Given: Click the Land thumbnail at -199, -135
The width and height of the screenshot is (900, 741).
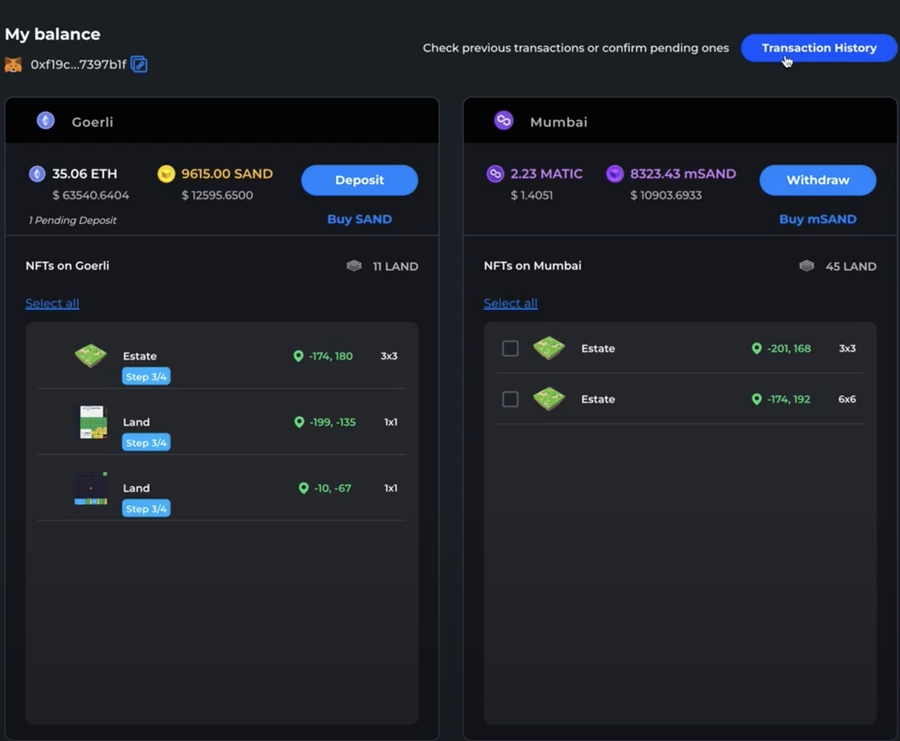Looking at the screenshot, I should (92, 422).
